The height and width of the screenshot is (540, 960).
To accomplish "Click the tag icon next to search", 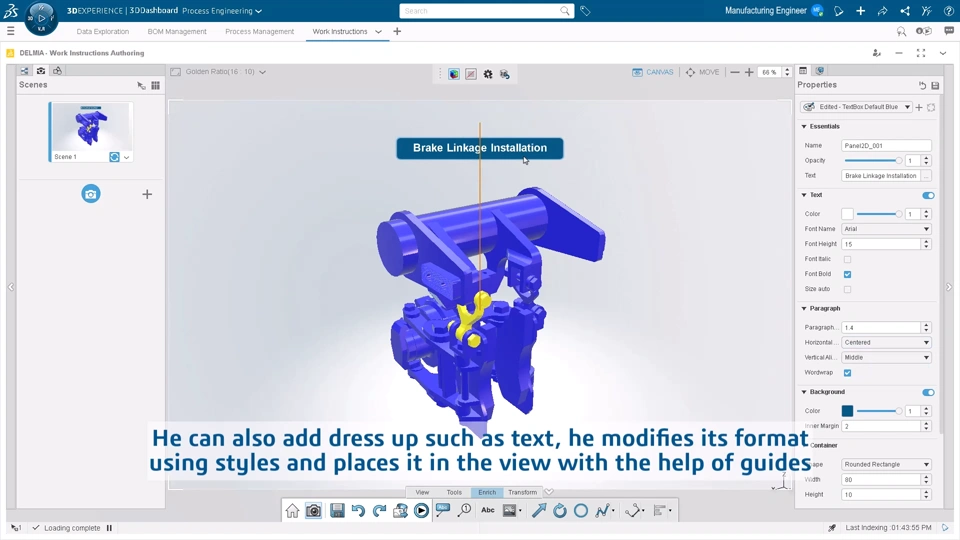I will coord(585,11).
